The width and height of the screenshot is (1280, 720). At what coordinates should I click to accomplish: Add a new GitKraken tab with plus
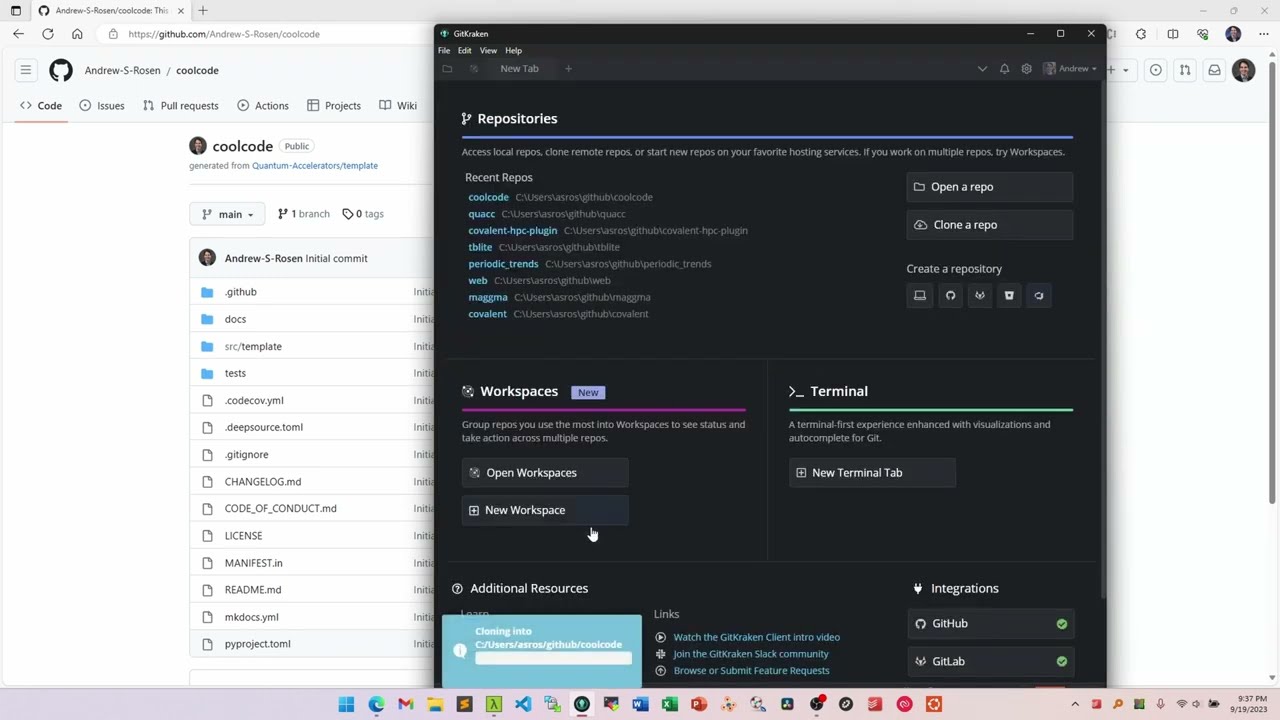[568, 69]
